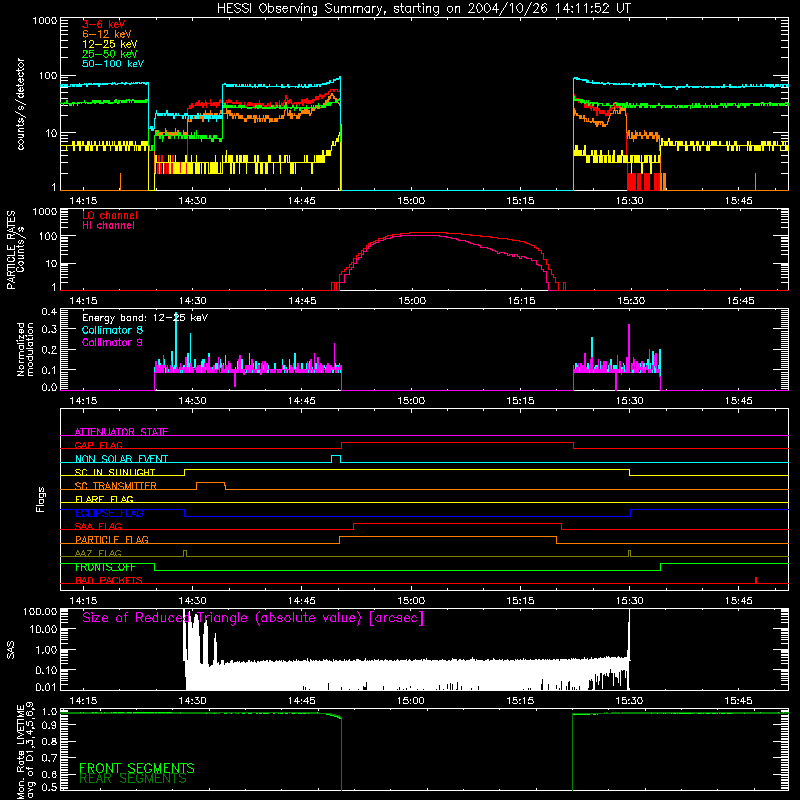Click the PARTICLE RATES Counts/s axis title
Viewport: 800px width, 800px height.
point(15,249)
